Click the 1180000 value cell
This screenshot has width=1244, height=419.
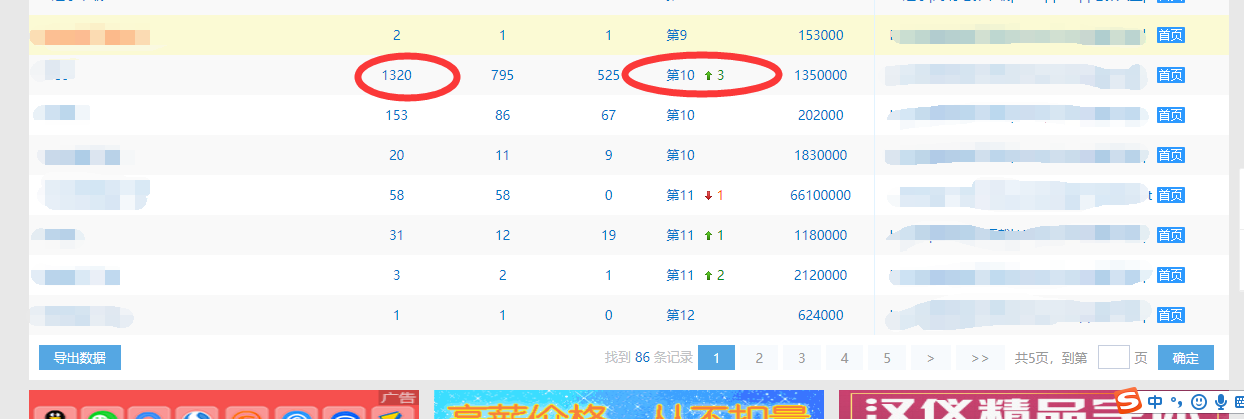click(820, 235)
